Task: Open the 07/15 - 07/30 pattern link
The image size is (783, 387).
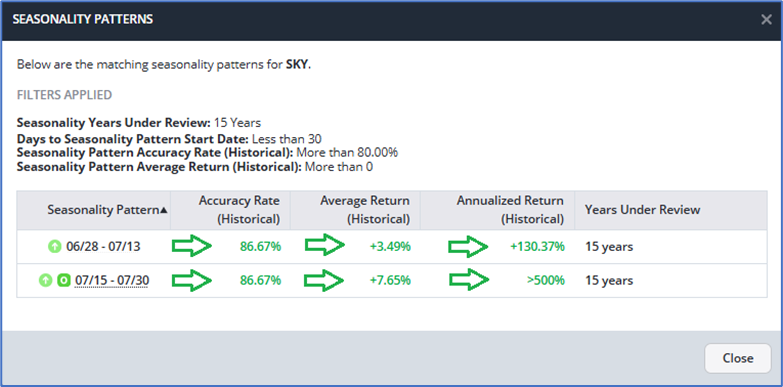Action: point(112,281)
